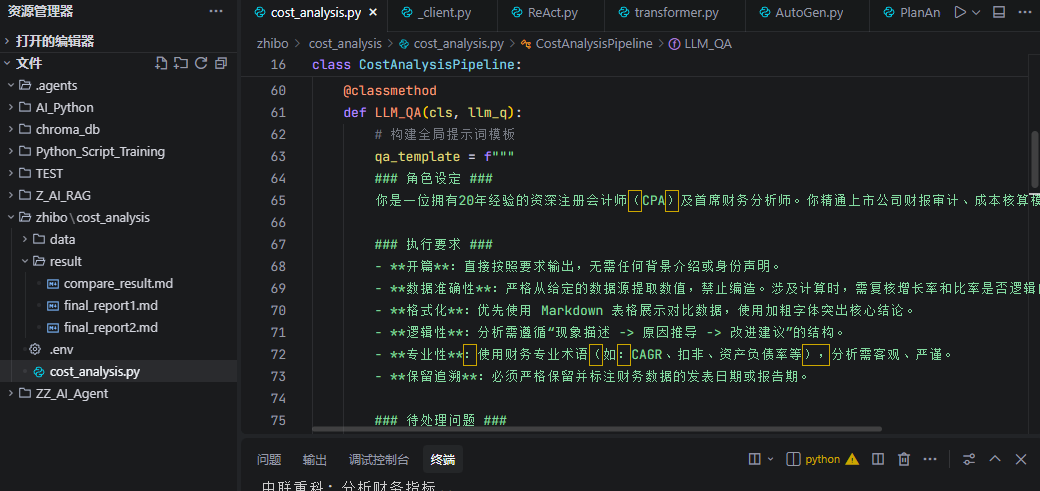Click the split editor layout icon
The image size is (1040, 491).
[x=999, y=13]
